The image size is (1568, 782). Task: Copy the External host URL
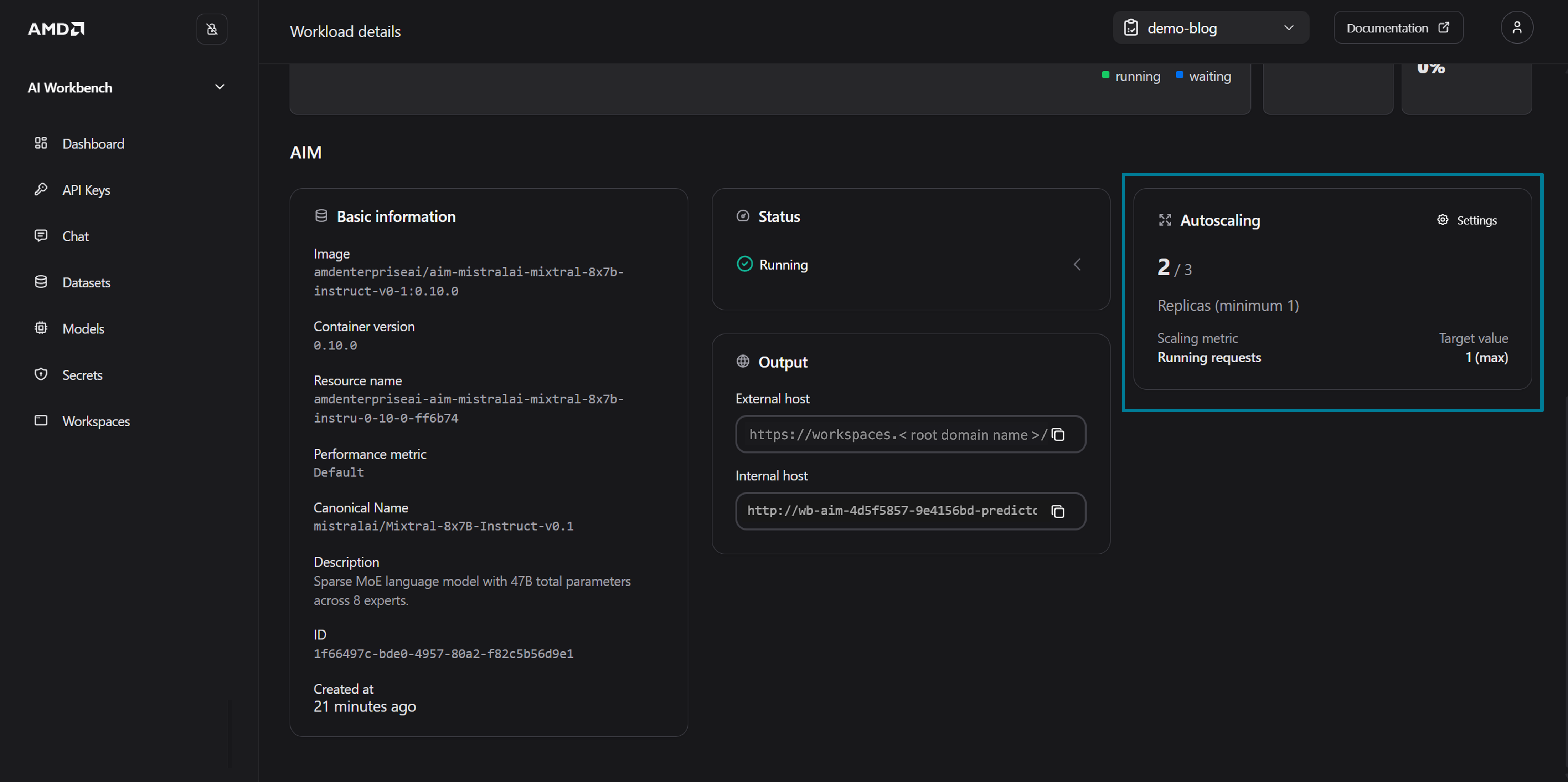click(1058, 435)
